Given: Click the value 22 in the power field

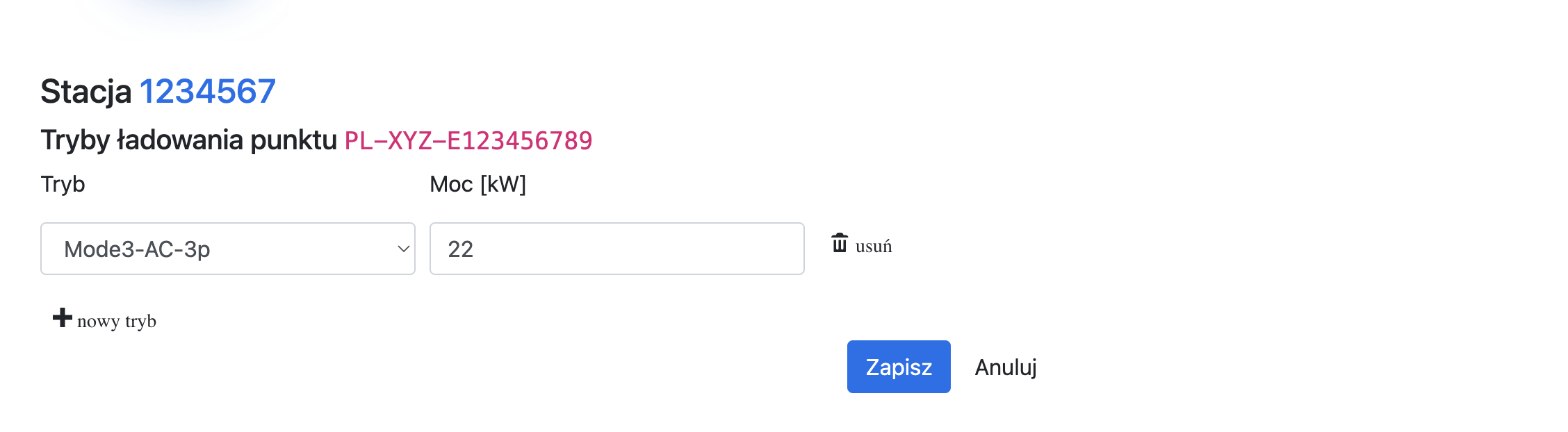Looking at the screenshot, I should pyautogui.click(x=461, y=249).
